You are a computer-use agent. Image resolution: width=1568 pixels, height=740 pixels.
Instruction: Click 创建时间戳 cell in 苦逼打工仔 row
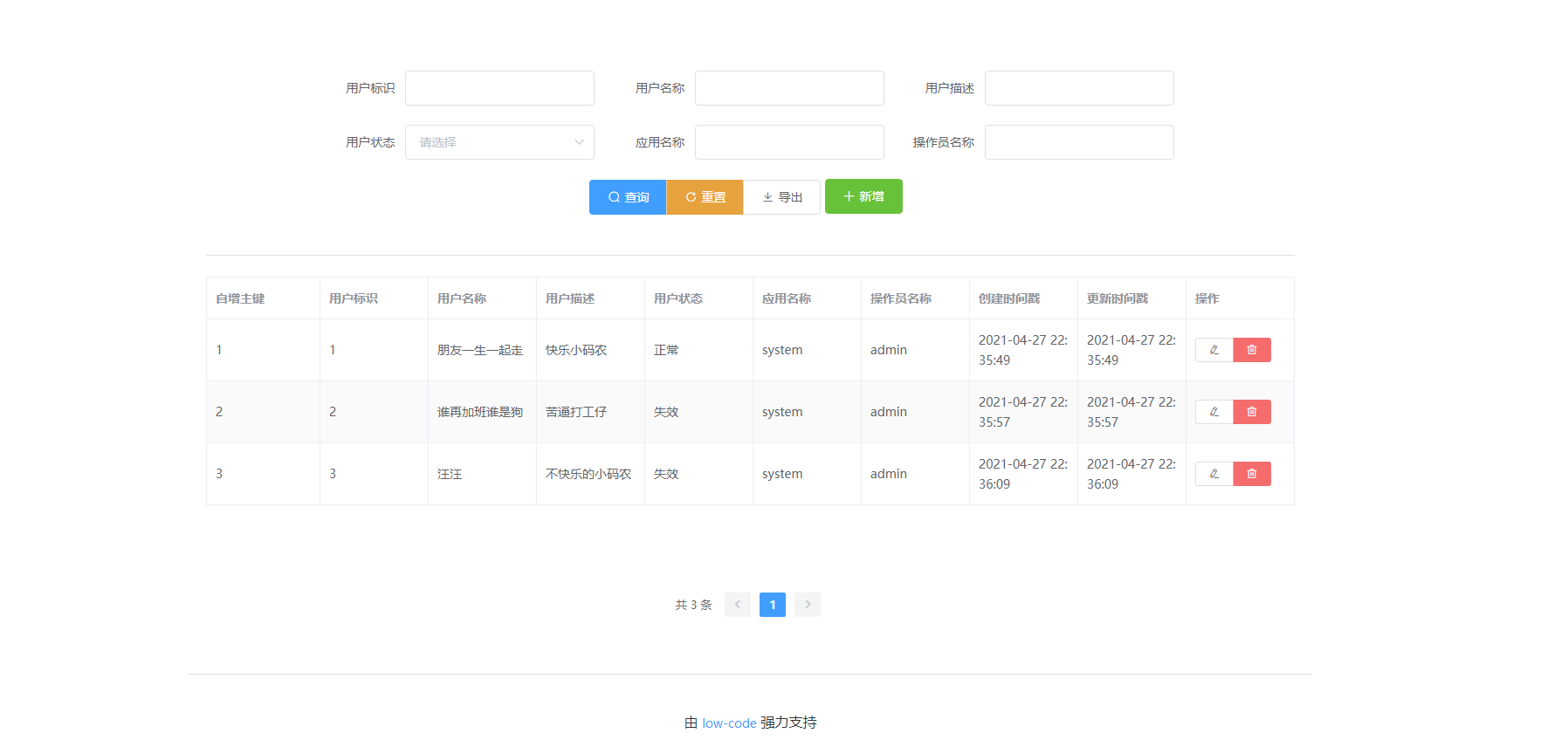pos(1023,412)
